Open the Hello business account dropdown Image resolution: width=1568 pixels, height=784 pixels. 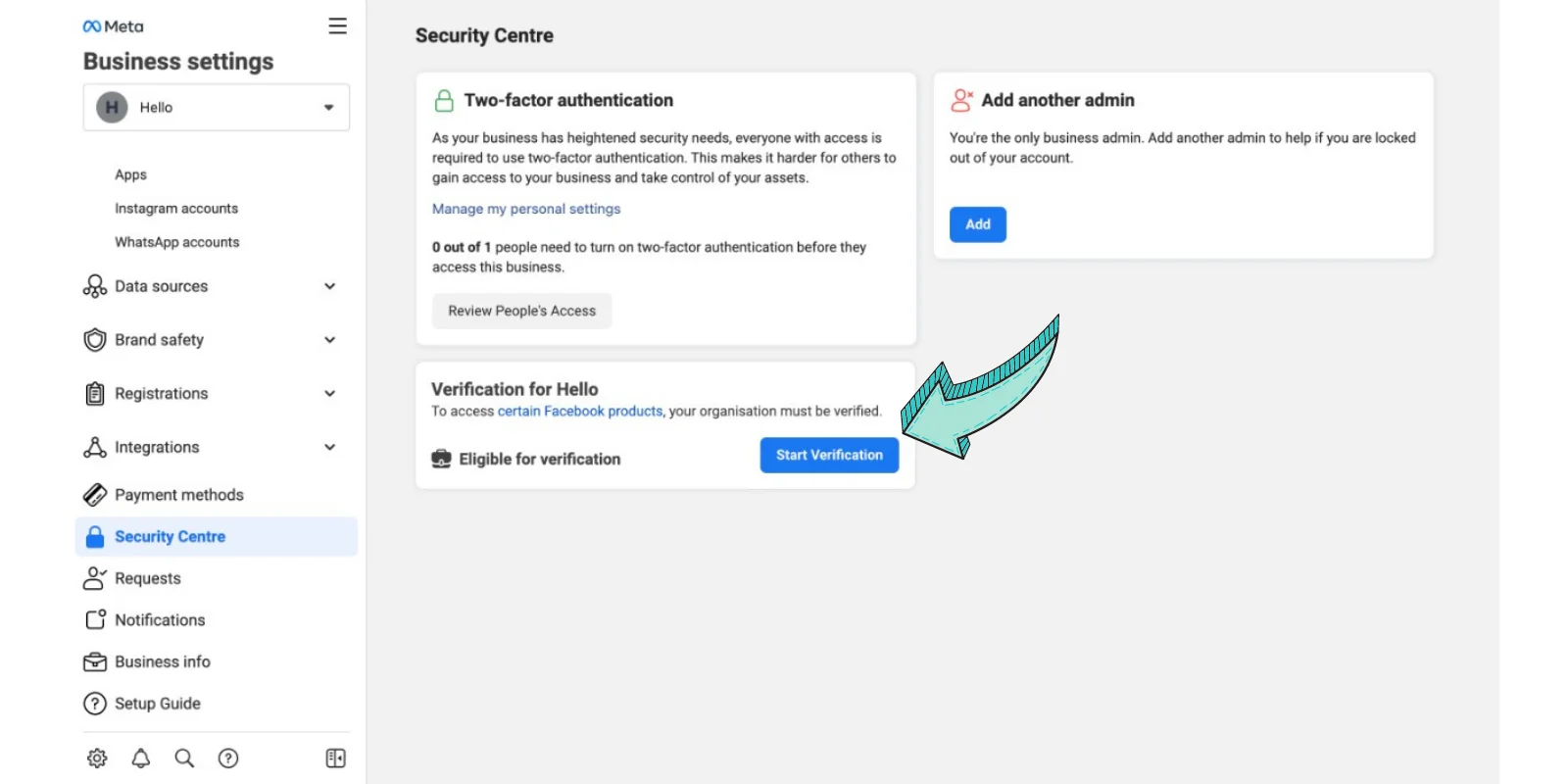click(x=217, y=108)
